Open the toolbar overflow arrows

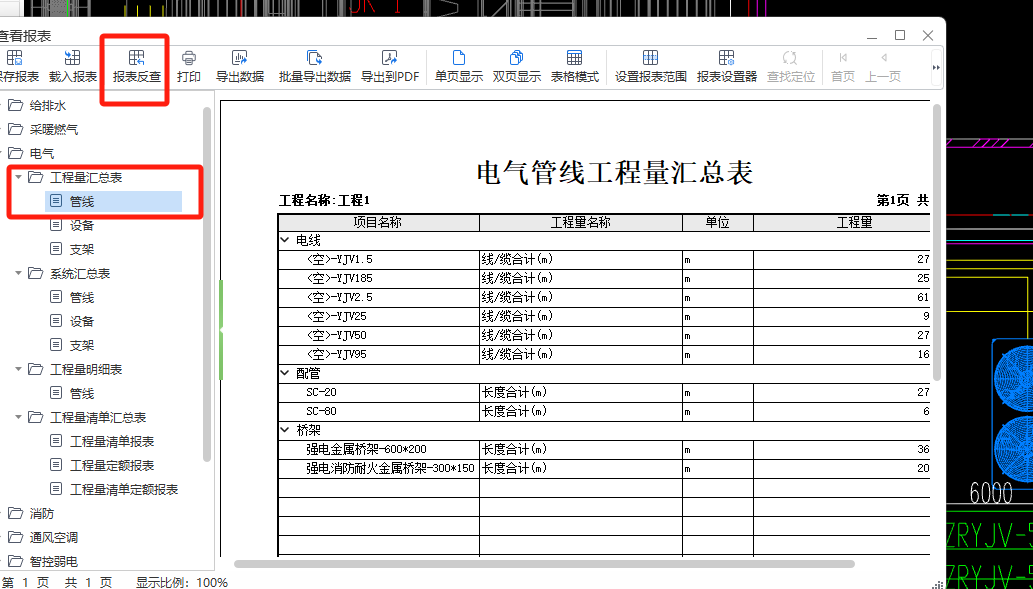click(936, 67)
